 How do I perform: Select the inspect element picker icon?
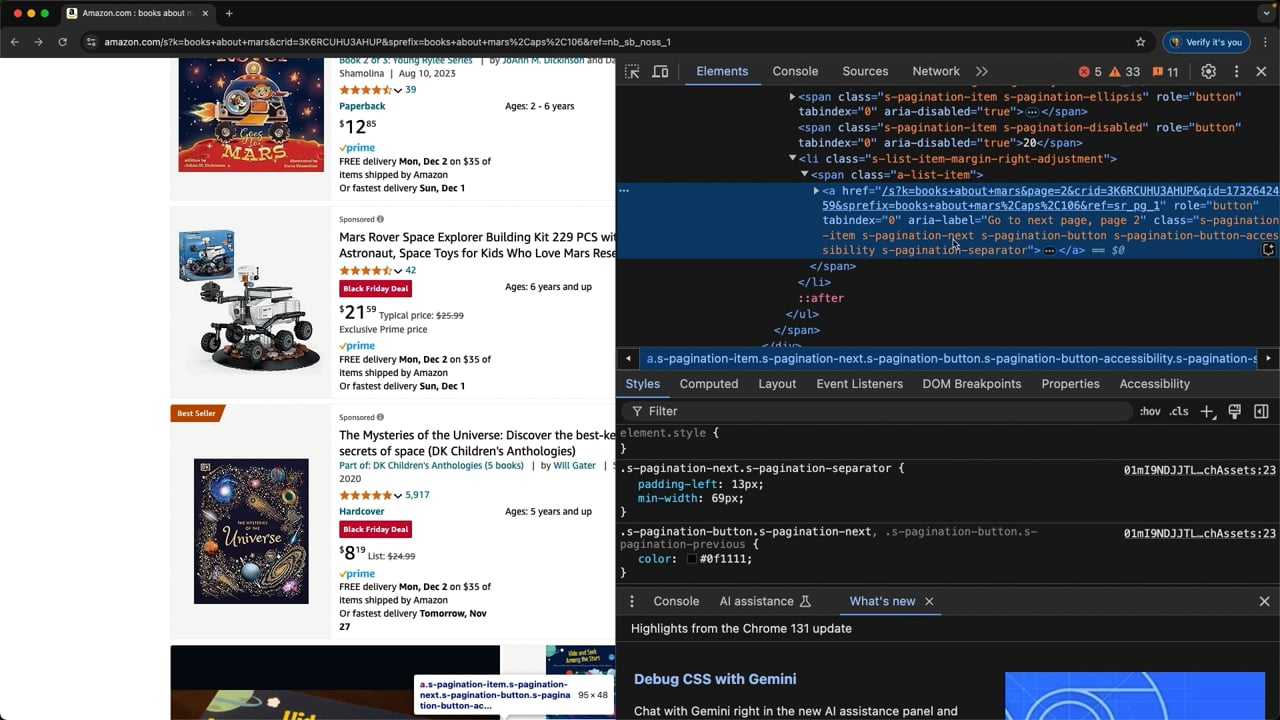(632, 72)
